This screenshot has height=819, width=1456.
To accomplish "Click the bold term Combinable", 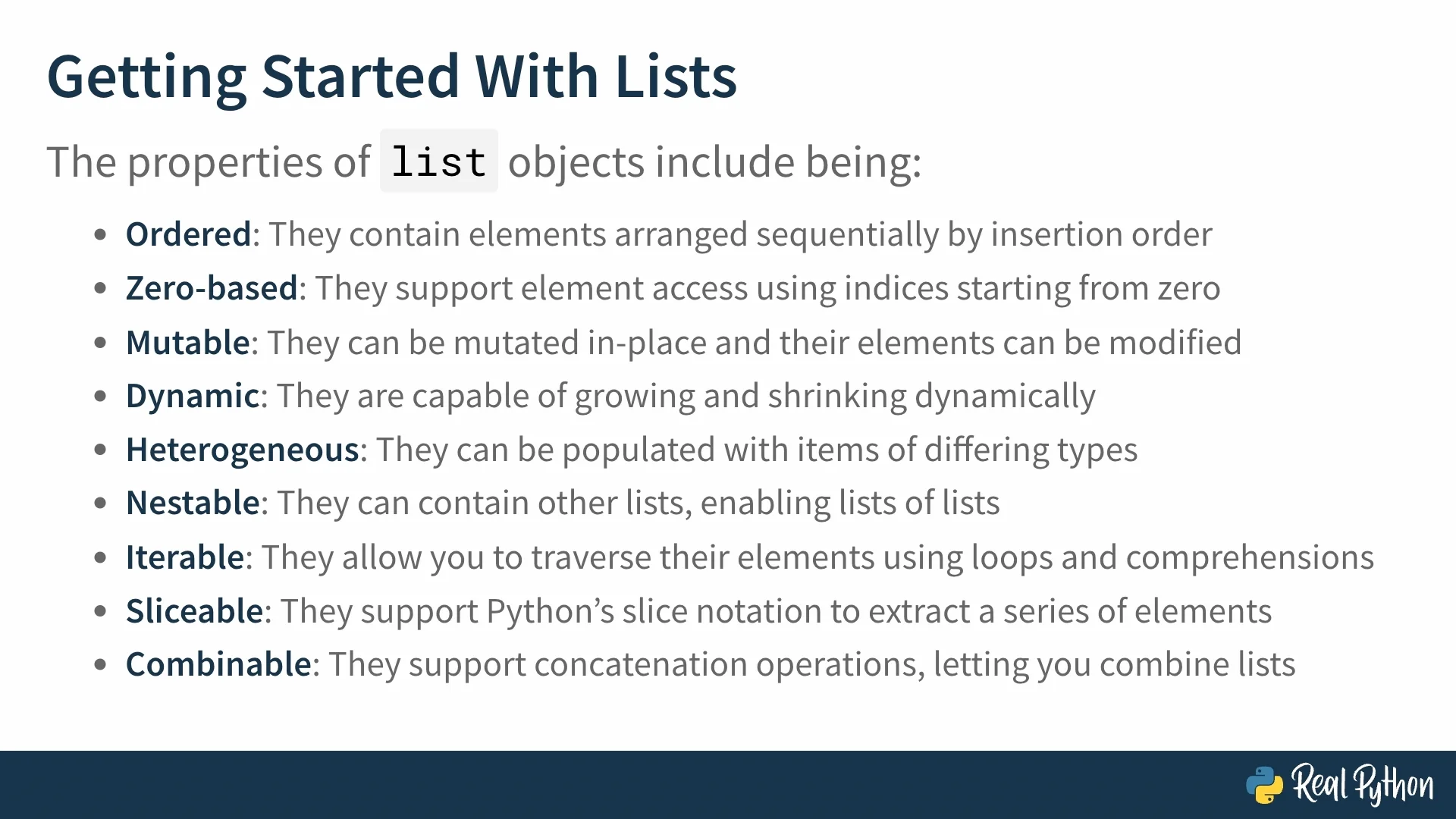I will [218, 664].
